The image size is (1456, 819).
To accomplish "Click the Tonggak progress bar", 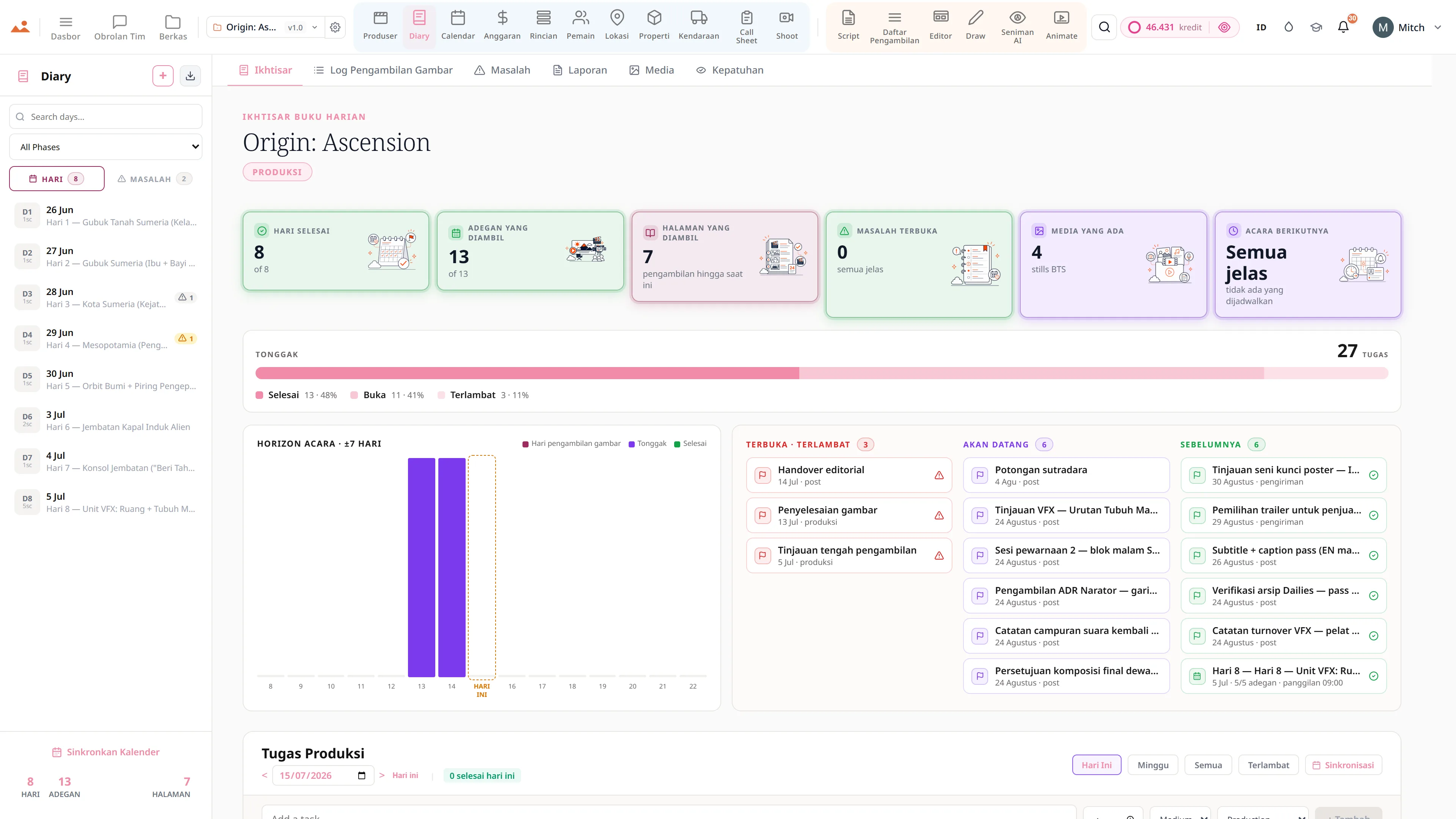I will point(821,373).
